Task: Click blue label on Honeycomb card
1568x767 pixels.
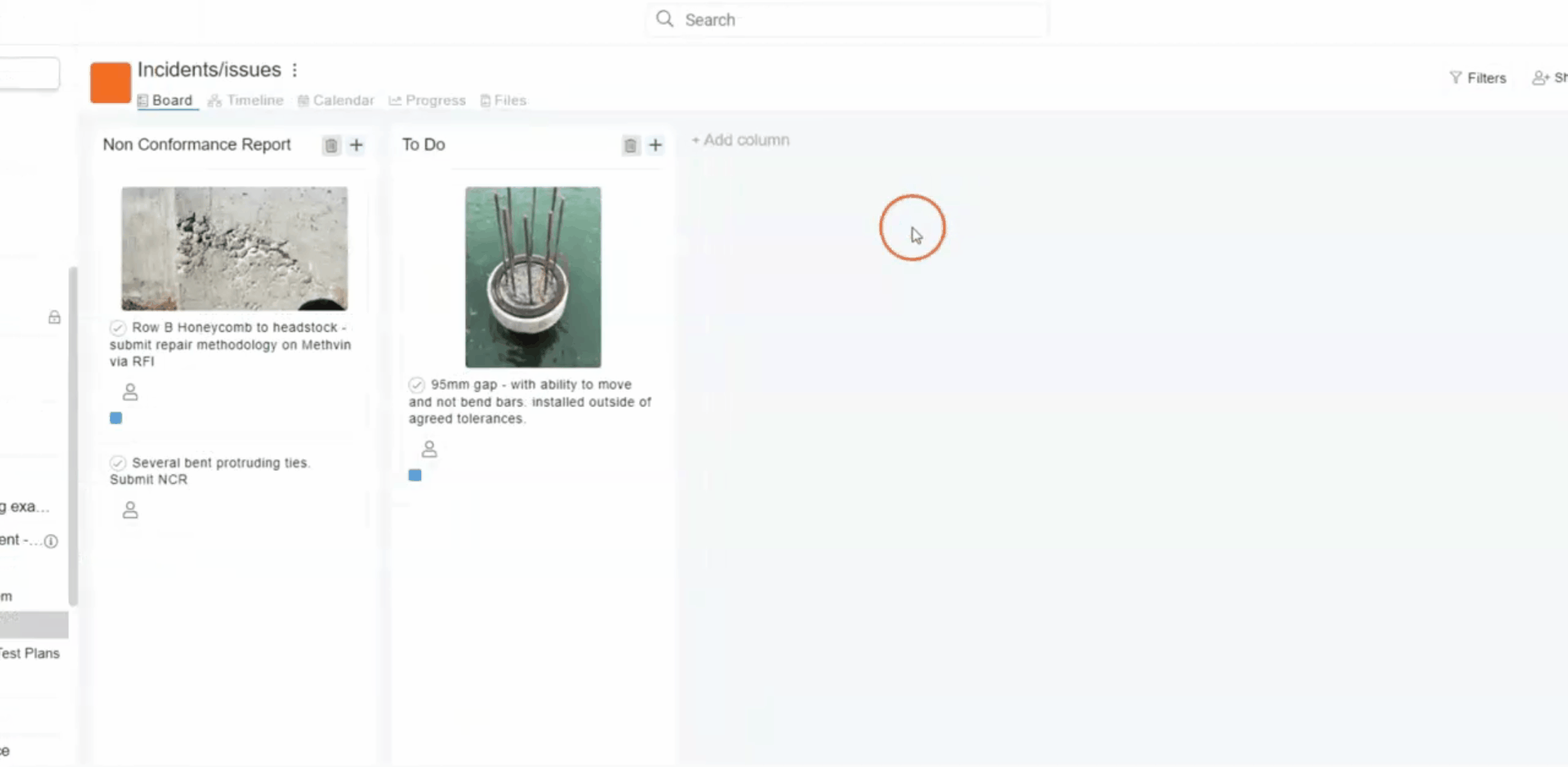Action: point(116,418)
